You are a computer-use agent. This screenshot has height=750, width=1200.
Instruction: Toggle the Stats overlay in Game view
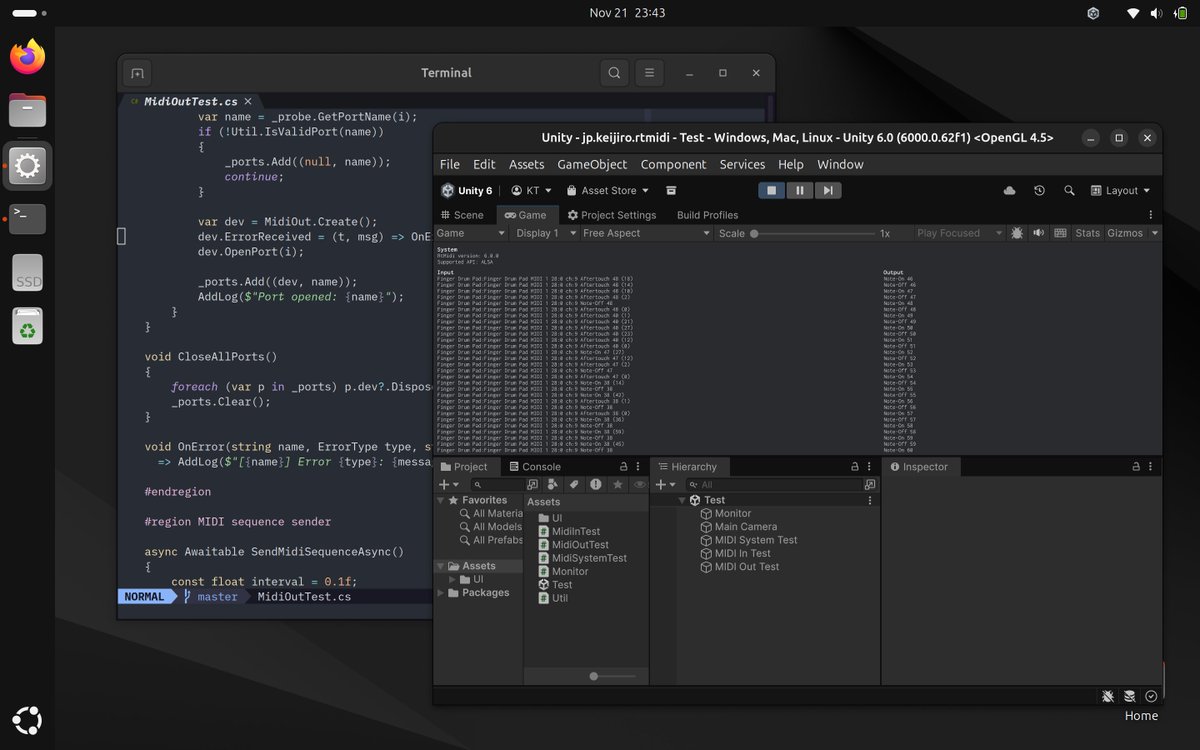(x=1087, y=233)
